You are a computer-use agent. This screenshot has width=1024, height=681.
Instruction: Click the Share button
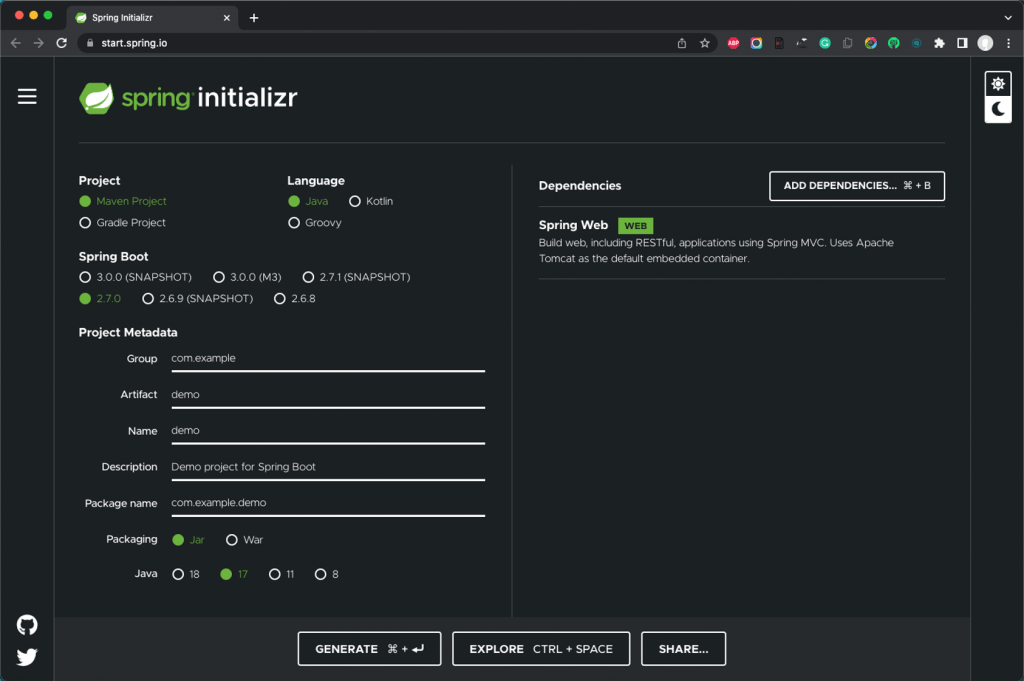683,649
